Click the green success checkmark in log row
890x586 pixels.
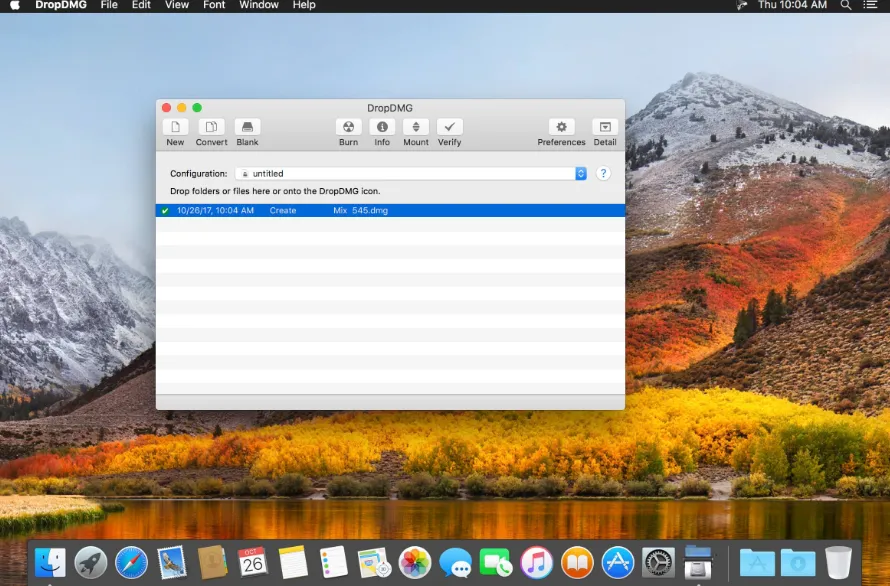tap(165, 211)
